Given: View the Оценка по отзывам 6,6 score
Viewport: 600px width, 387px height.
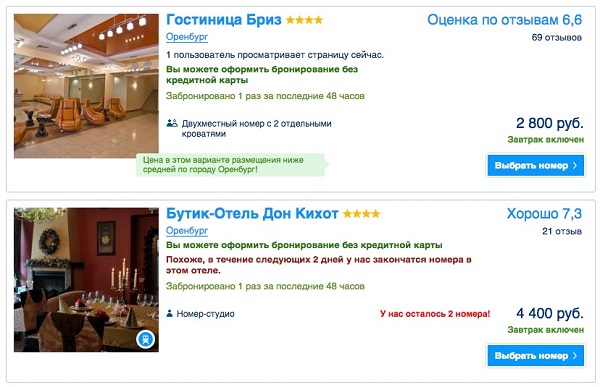Looking at the screenshot, I should (504, 20).
